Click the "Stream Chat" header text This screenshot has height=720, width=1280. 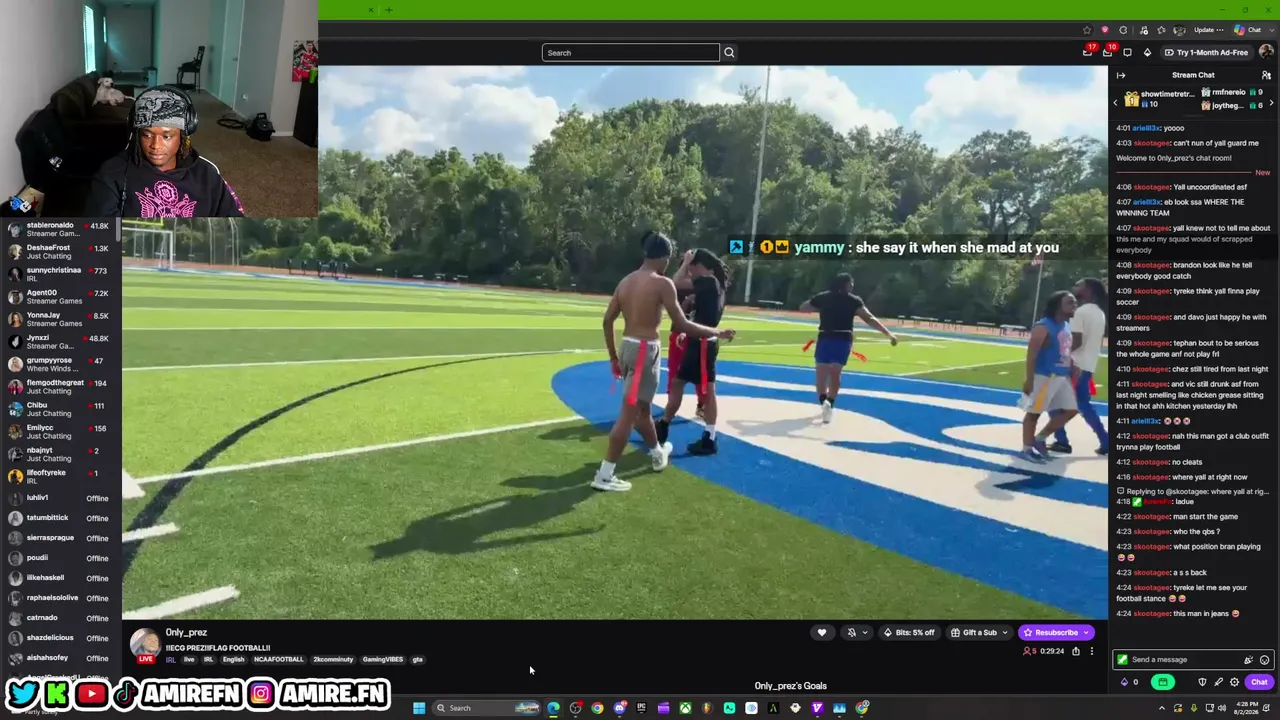point(1193,75)
